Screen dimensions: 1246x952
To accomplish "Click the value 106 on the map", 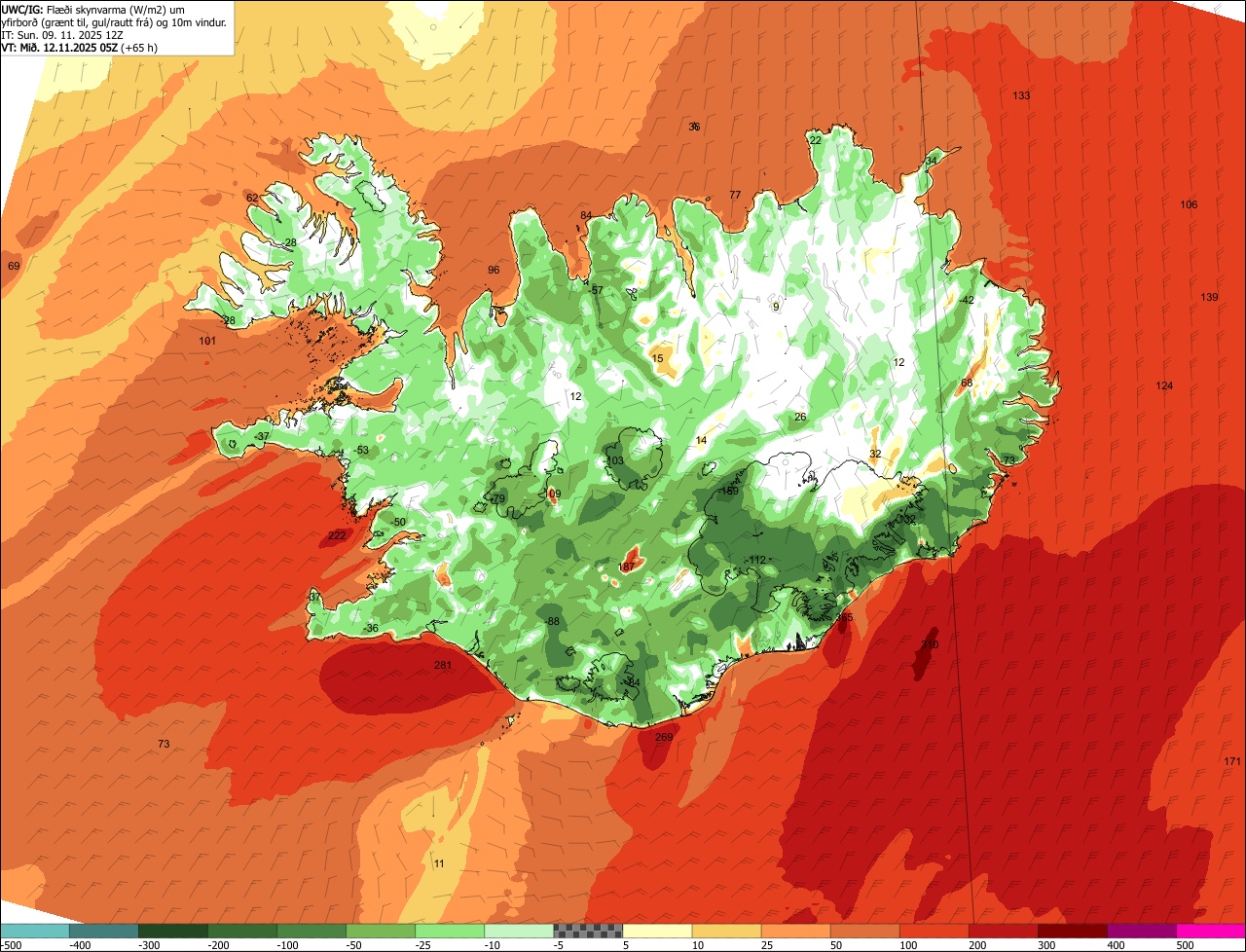I will click(1189, 204).
